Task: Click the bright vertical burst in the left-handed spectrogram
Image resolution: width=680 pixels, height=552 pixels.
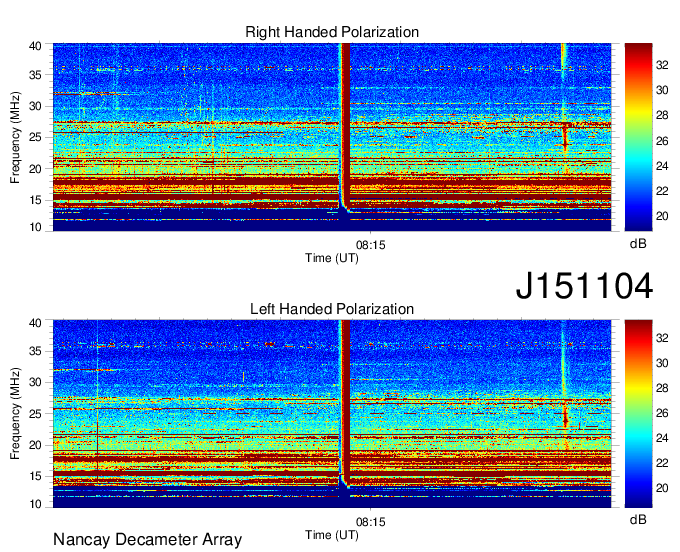Action: tap(345, 401)
